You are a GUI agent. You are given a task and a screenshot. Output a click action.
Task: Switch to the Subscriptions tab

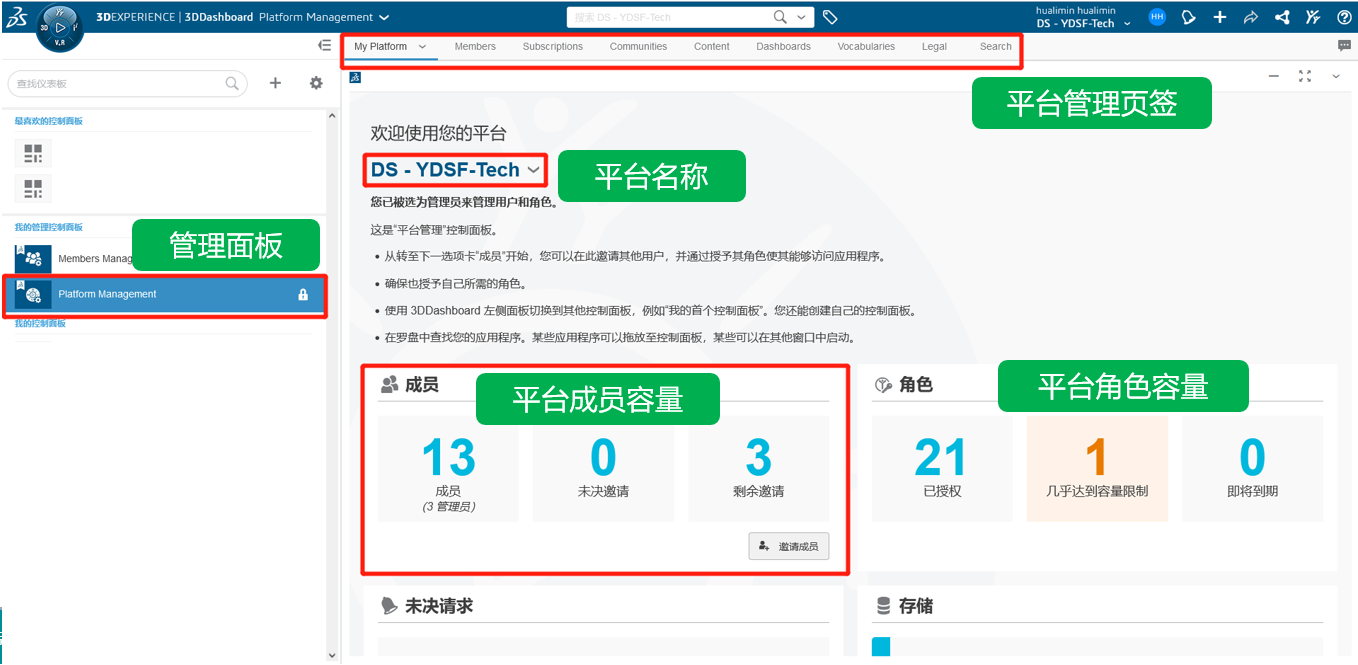(x=552, y=46)
